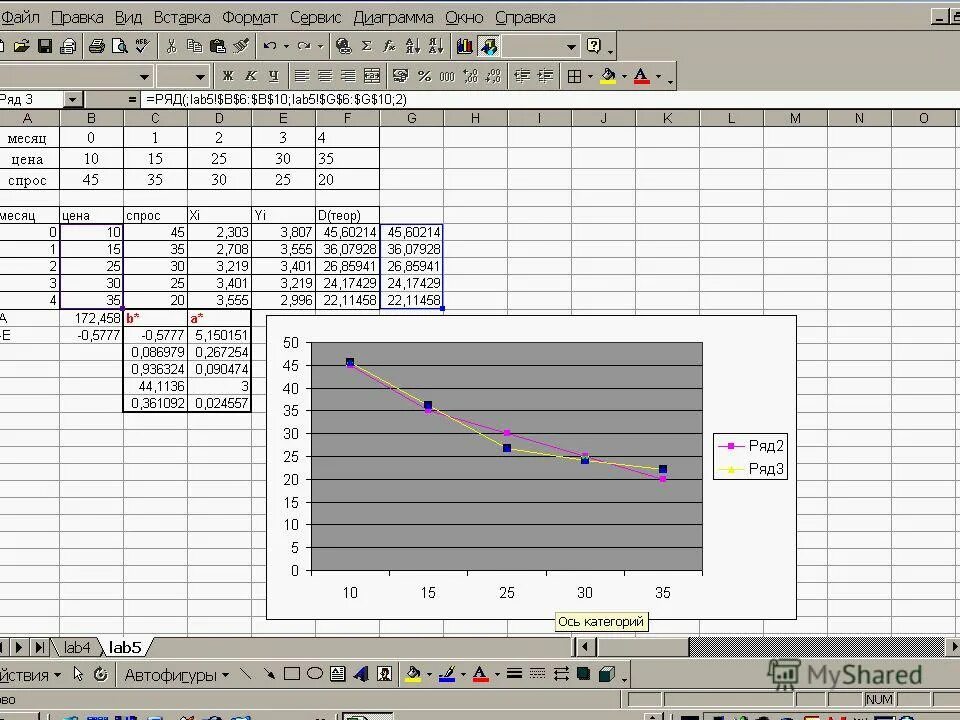
Task: Undo the last action
Action: point(269,46)
